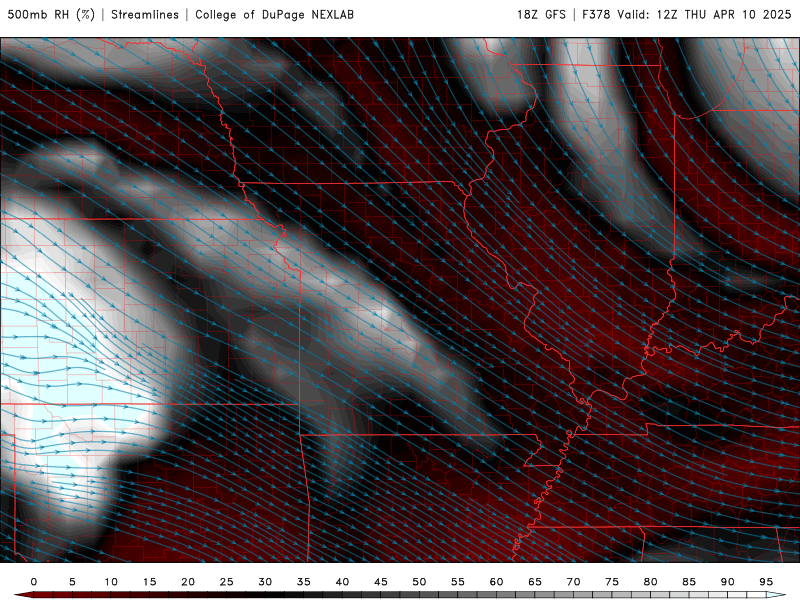Click the 50 label on the colorbar
This screenshot has width=800, height=600.
click(419, 582)
